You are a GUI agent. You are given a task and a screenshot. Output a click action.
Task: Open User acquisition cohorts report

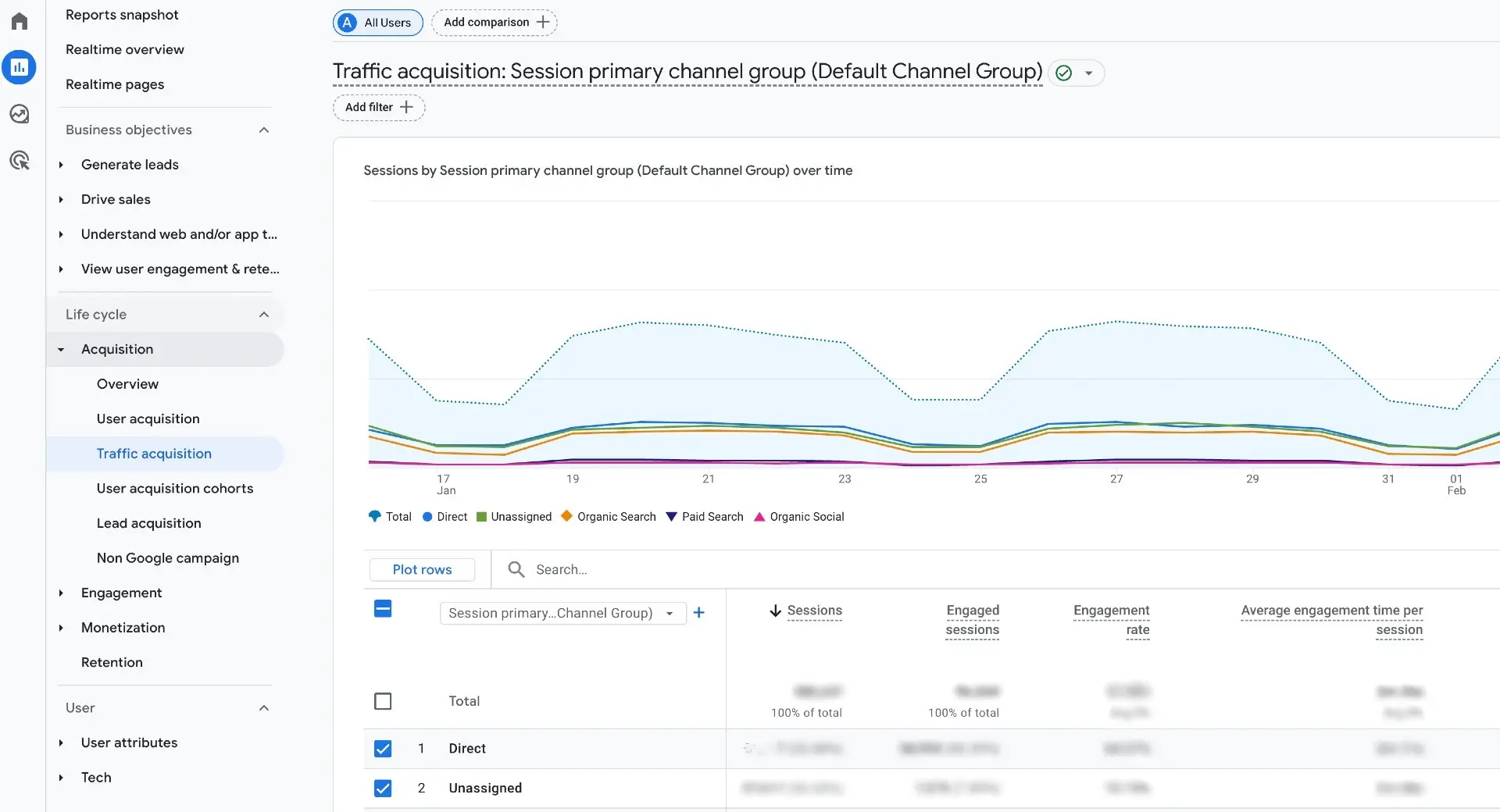tap(174, 488)
